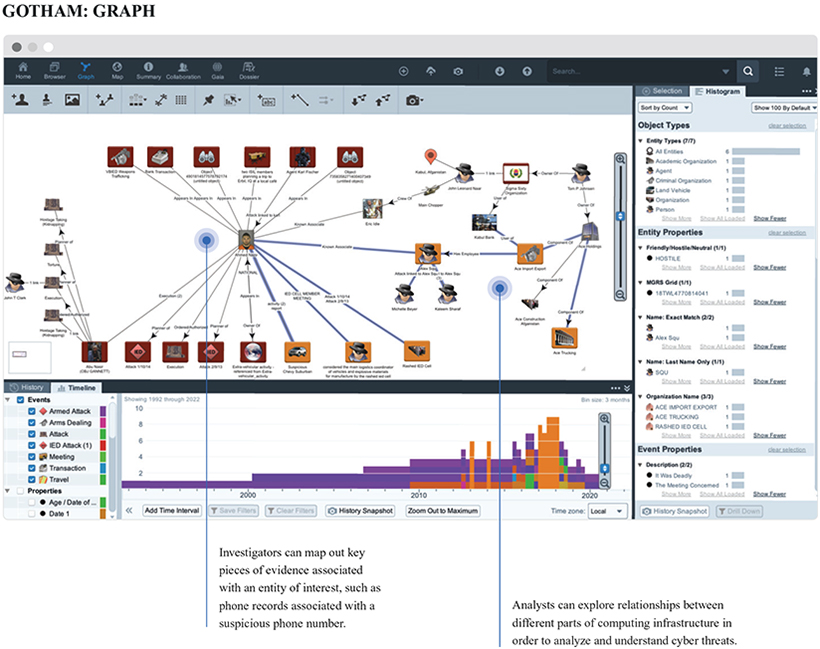The width and height of the screenshot is (820, 649).
Task: Open the Dossier application icon
Action: (248, 70)
